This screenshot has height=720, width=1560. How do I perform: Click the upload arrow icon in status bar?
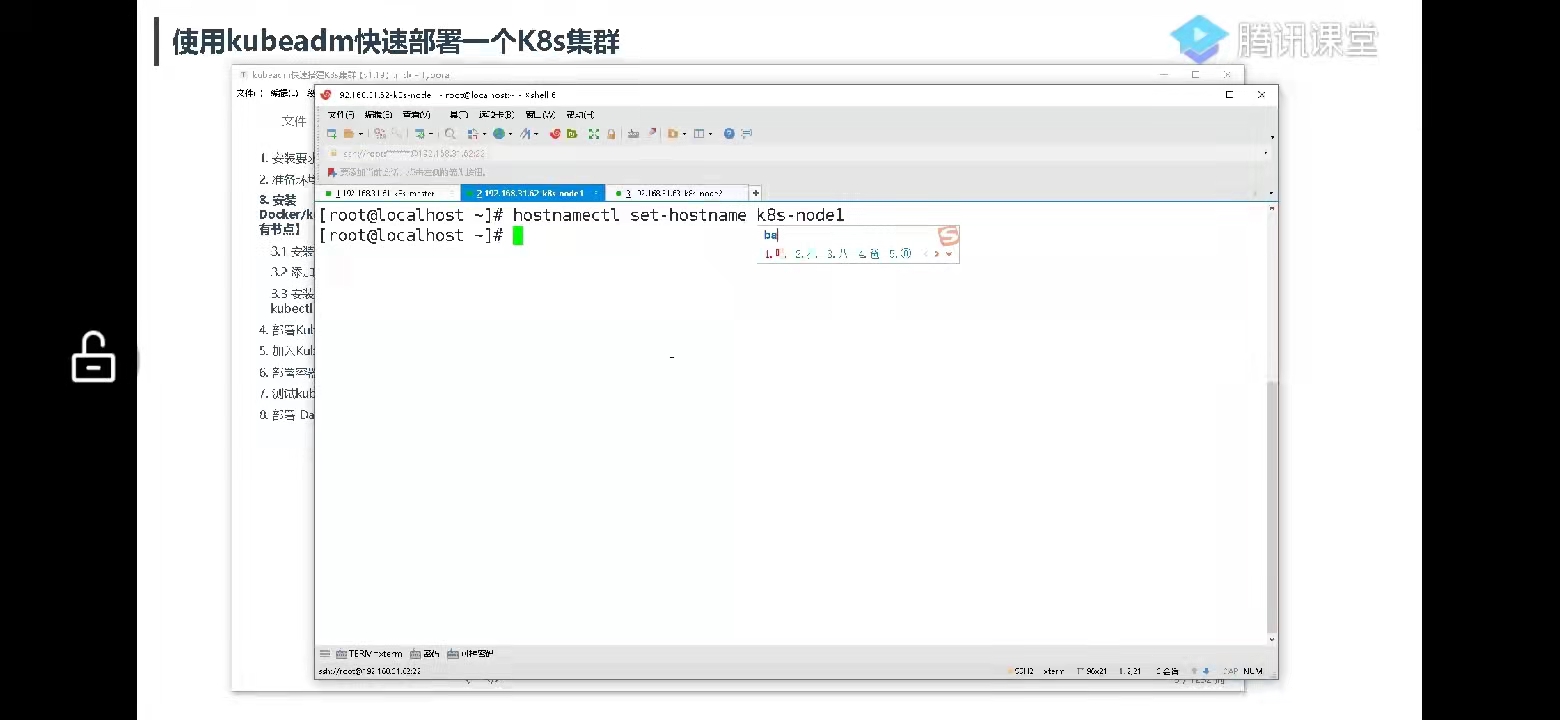coord(1194,671)
